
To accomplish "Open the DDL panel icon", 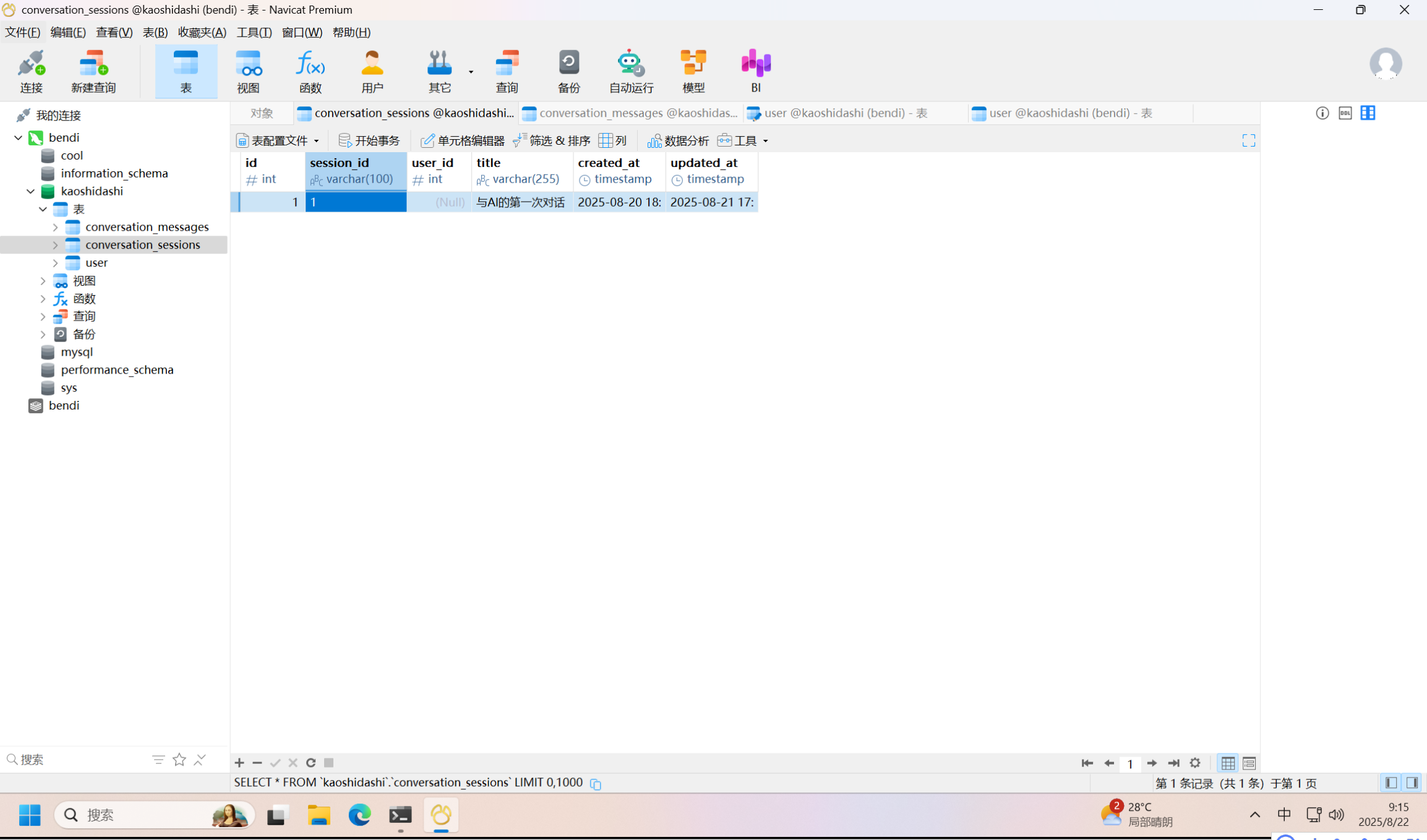I will tap(1345, 113).
